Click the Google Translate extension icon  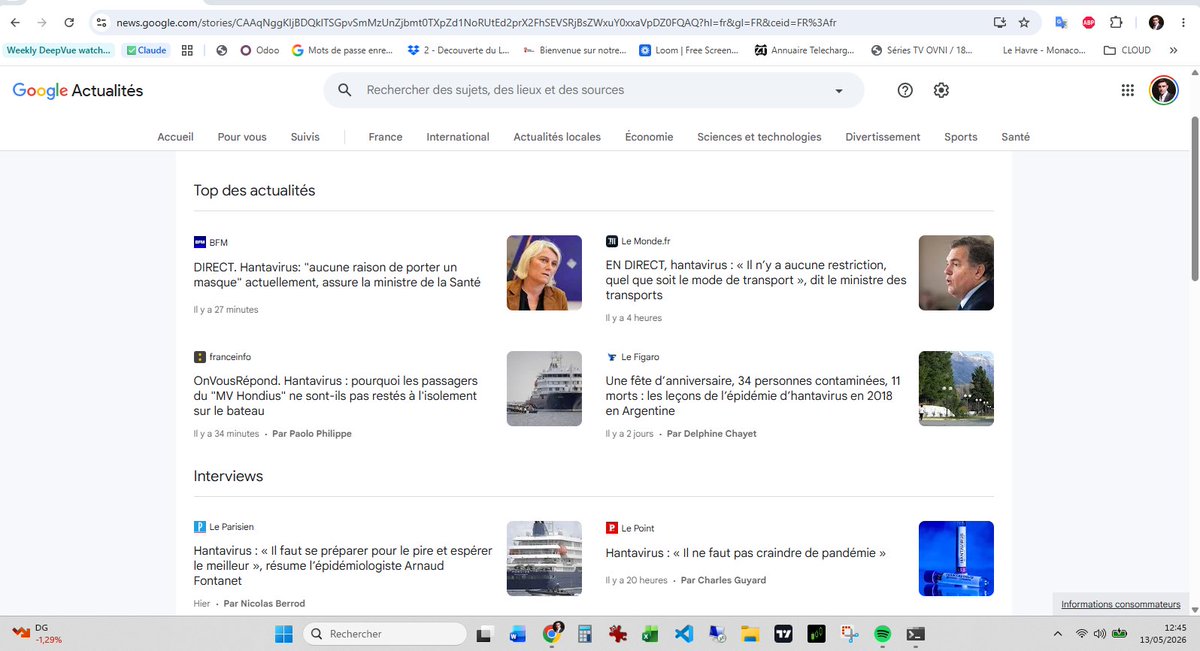tap(1061, 22)
